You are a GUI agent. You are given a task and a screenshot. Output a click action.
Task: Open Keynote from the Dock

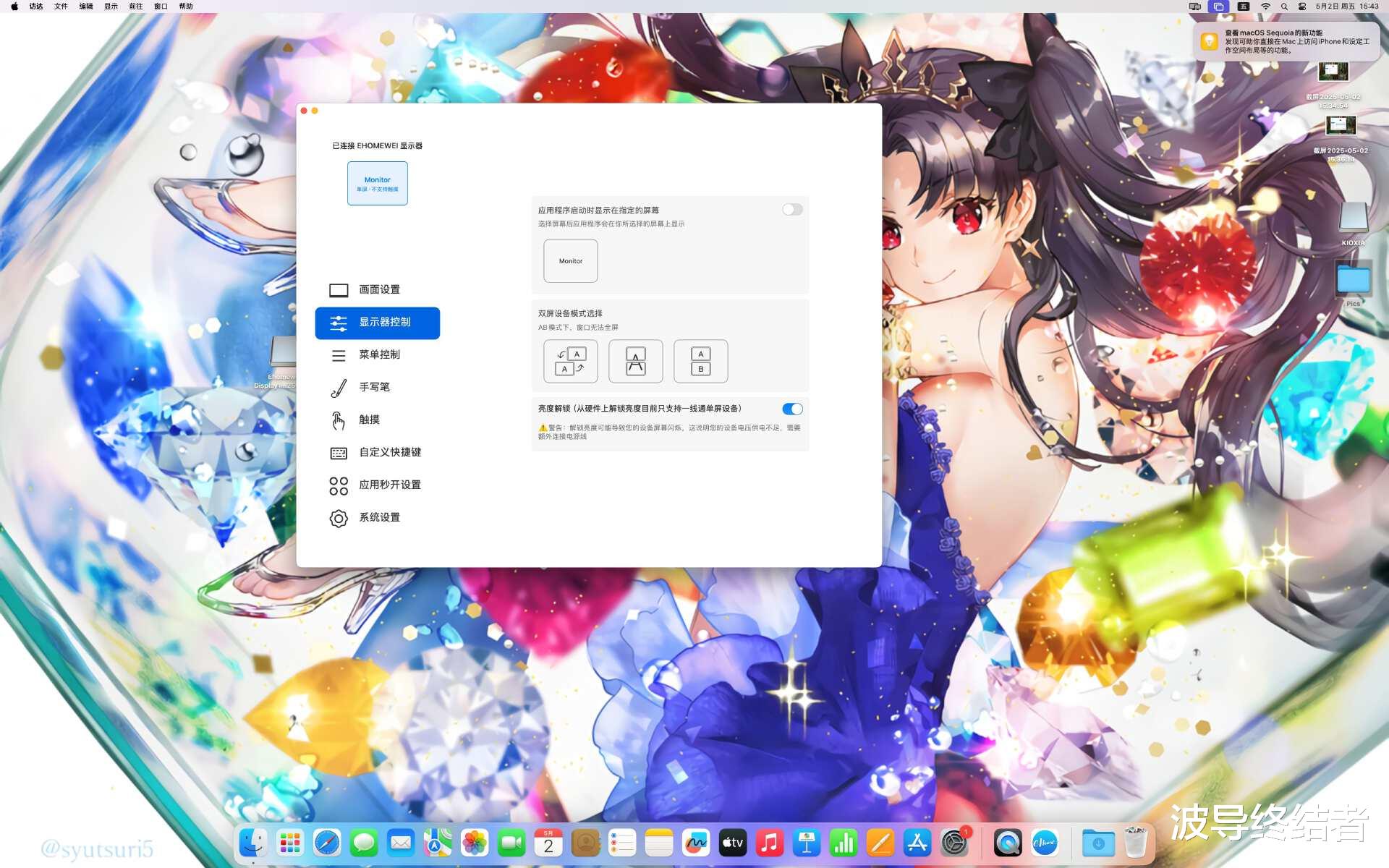point(807,843)
